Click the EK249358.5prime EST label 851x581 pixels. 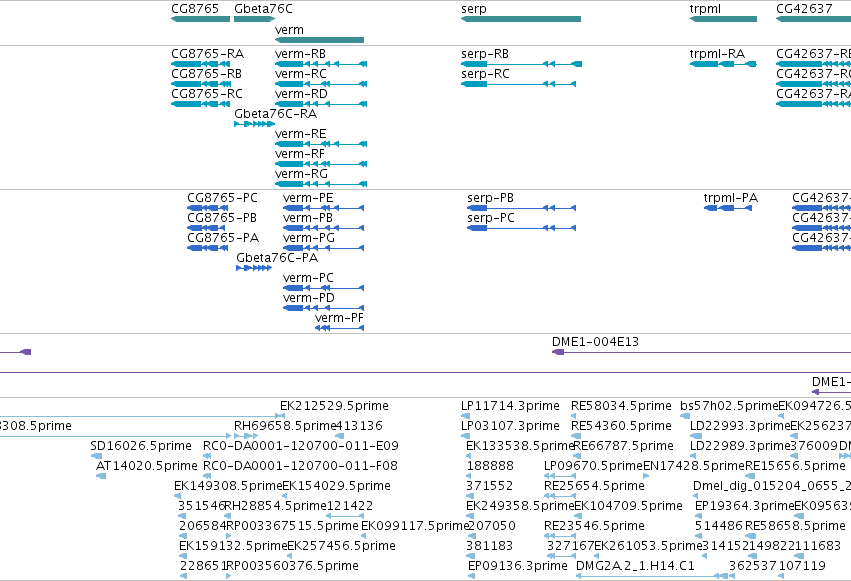pyautogui.click(x=520, y=506)
